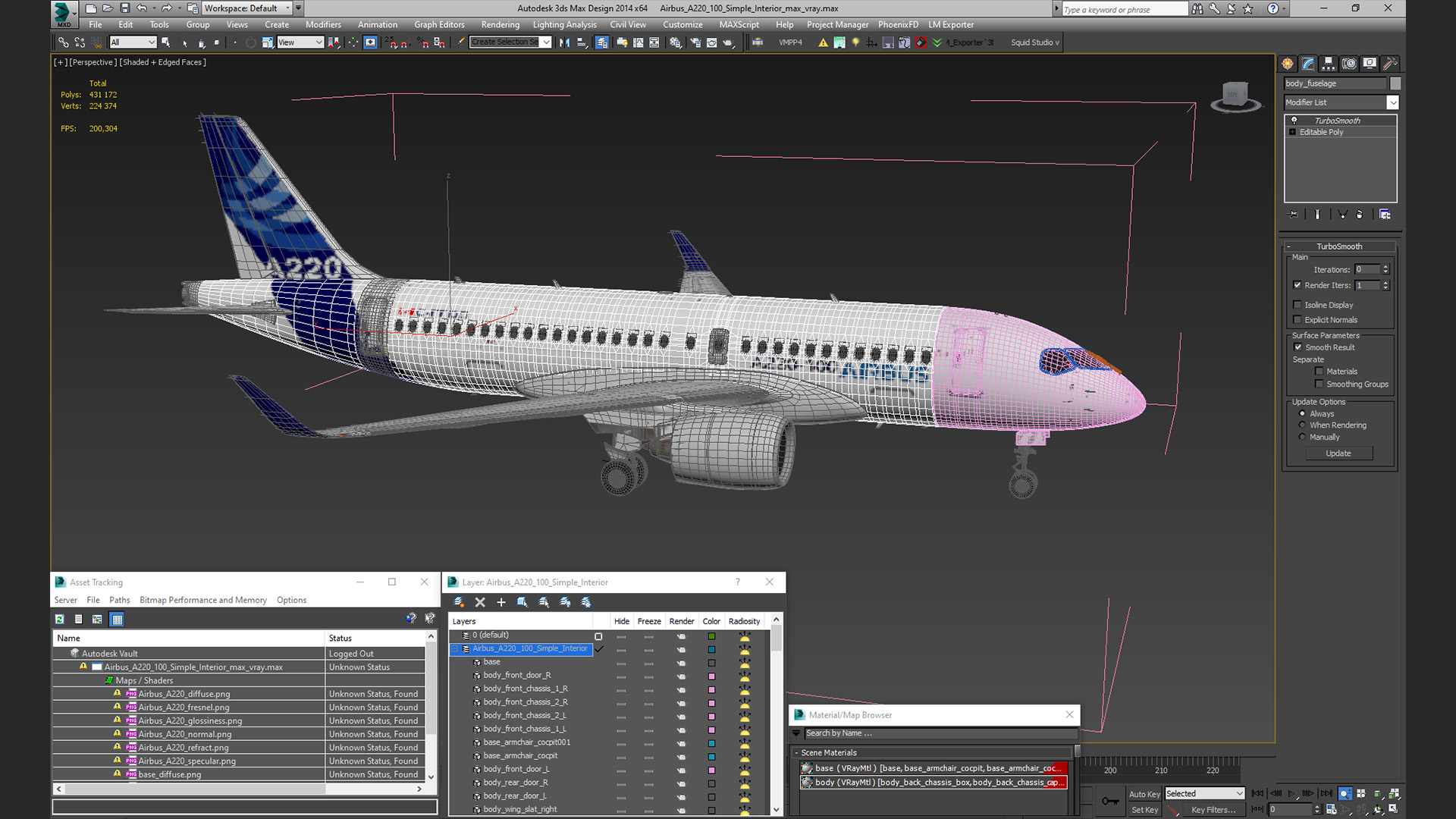1456x819 pixels.
Task: Click the Maximize Viewport Toggle icon
Action: pos(1393,809)
